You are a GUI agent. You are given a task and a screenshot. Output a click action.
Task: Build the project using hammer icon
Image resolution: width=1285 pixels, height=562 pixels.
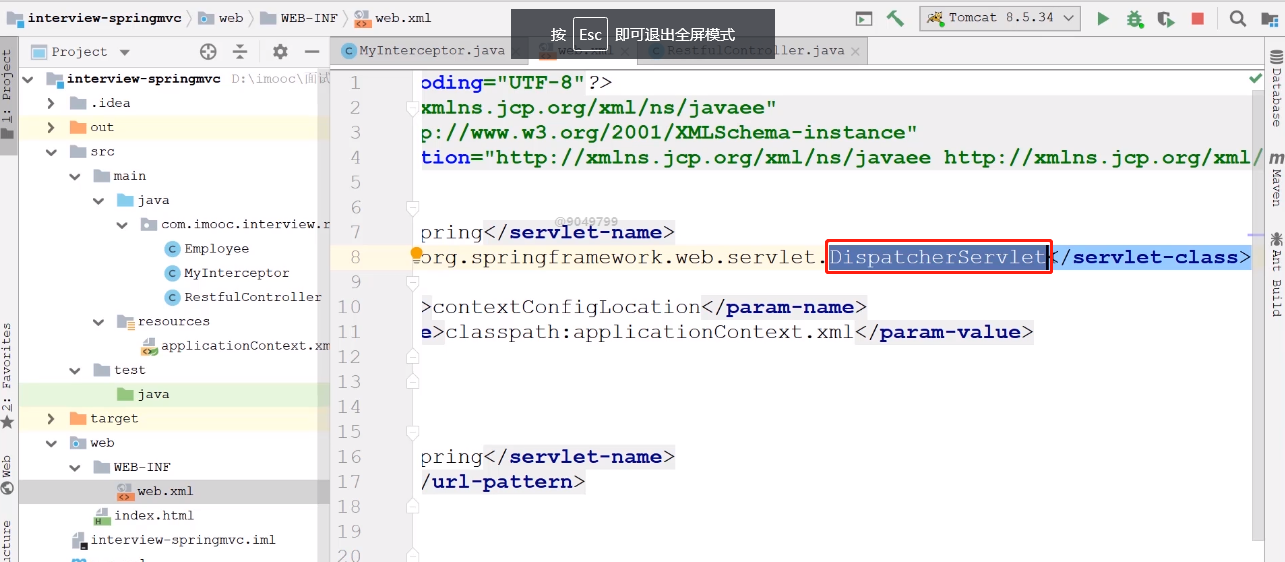point(895,18)
